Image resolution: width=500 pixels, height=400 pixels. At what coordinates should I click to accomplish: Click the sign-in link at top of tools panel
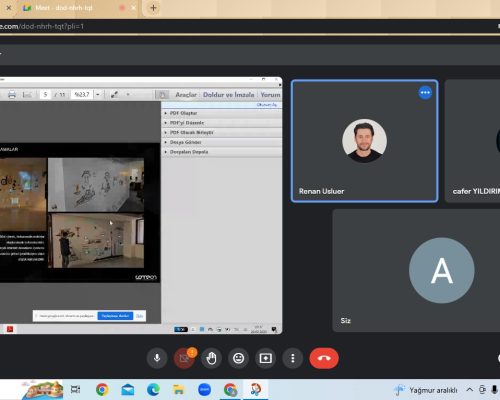pyautogui.click(x=266, y=105)
